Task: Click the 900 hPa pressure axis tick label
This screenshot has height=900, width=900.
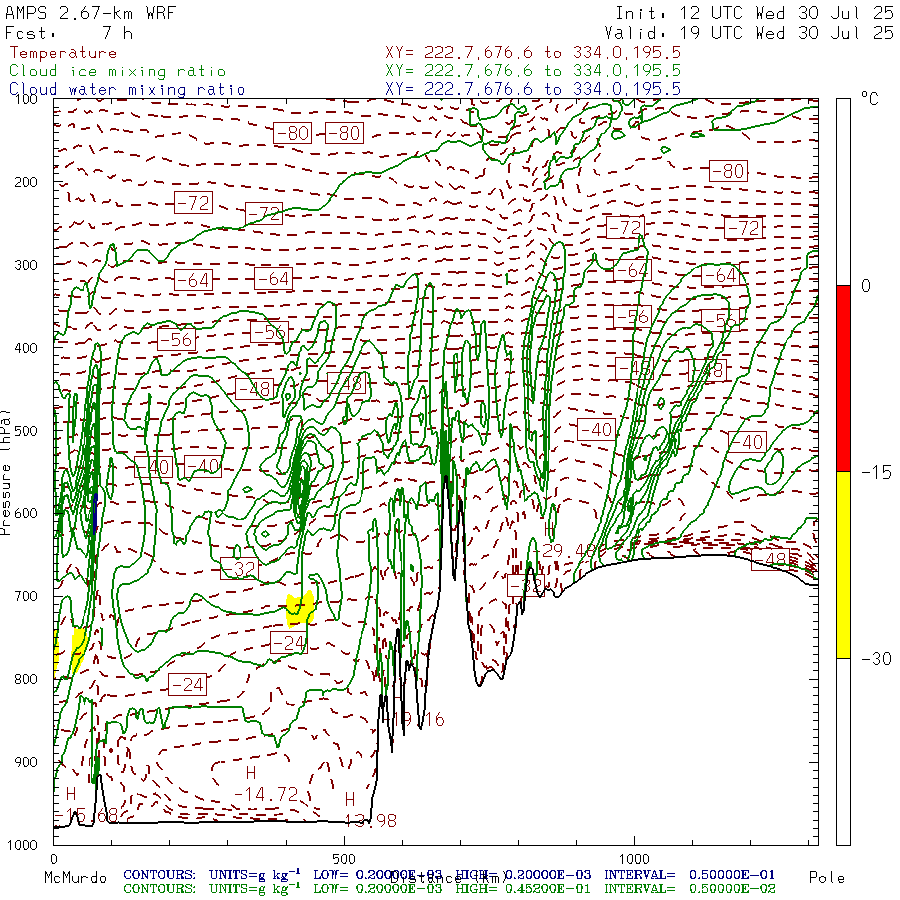Action: (x=26, y=762)
